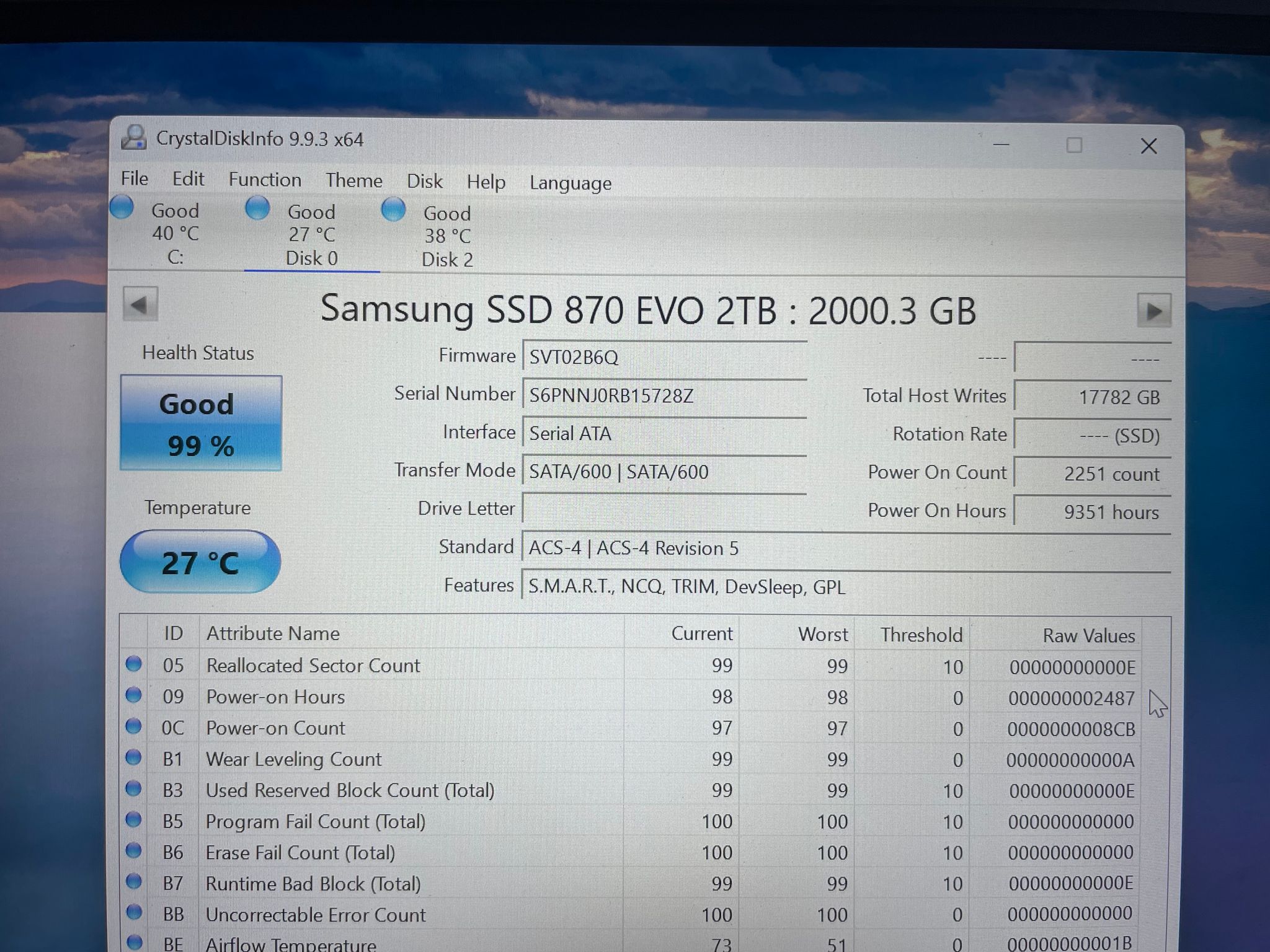The width and height of the screenshot is (1270, 952).
Task: Click the Good 99 % health status button
Action: tap(201, 423)
